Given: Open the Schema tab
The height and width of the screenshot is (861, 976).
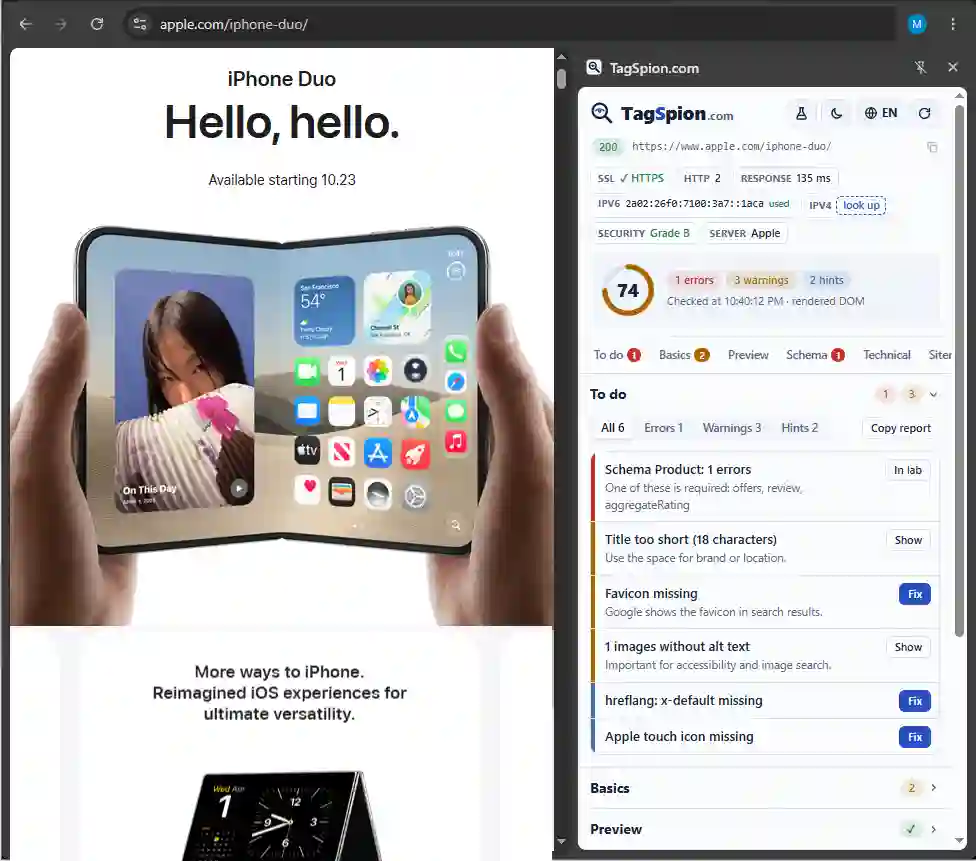Looking at the screenshot, I should pos(815,355).
